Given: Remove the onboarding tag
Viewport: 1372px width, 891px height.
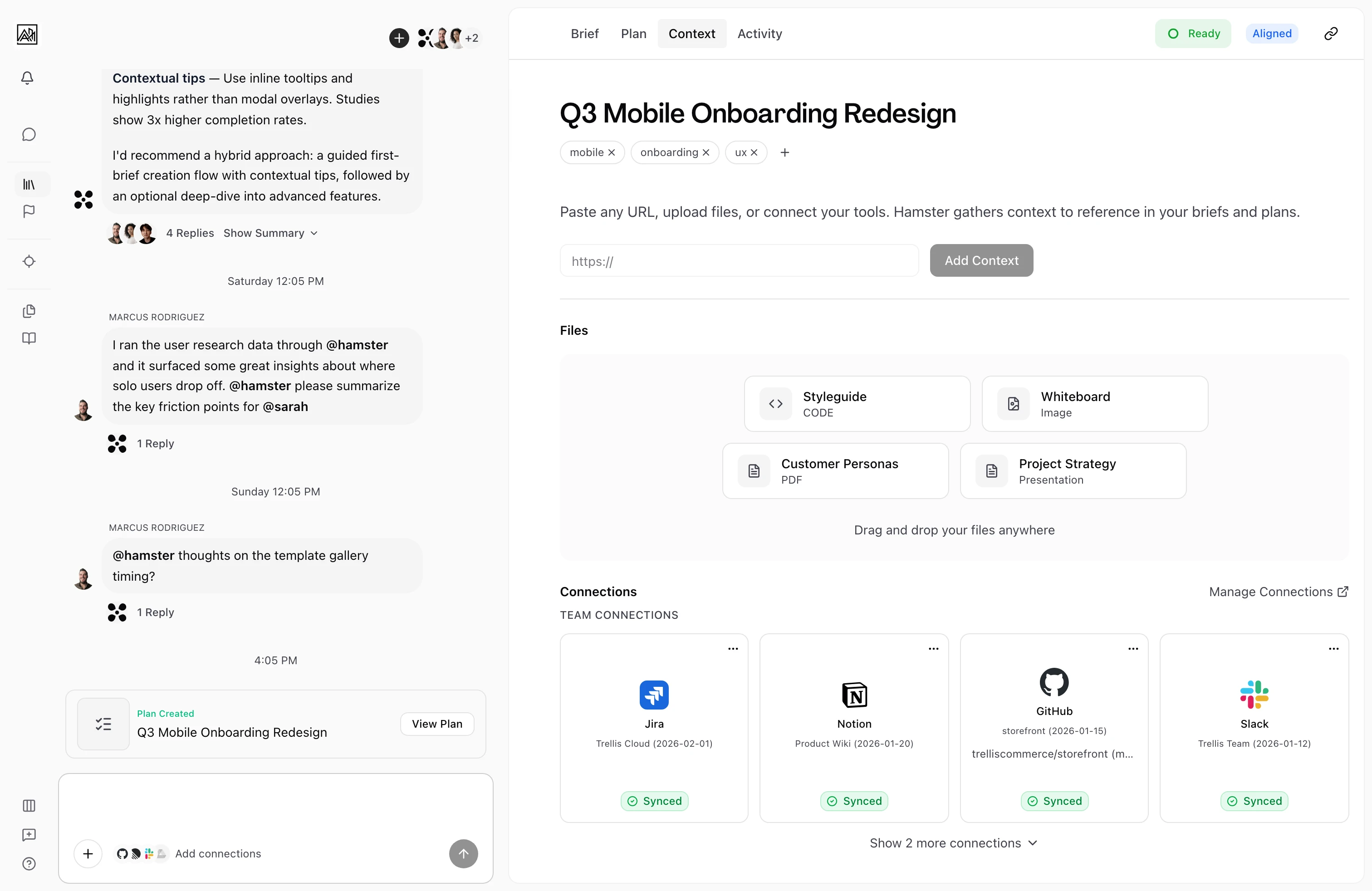Looking at the screenshot, I should [706, 153].
